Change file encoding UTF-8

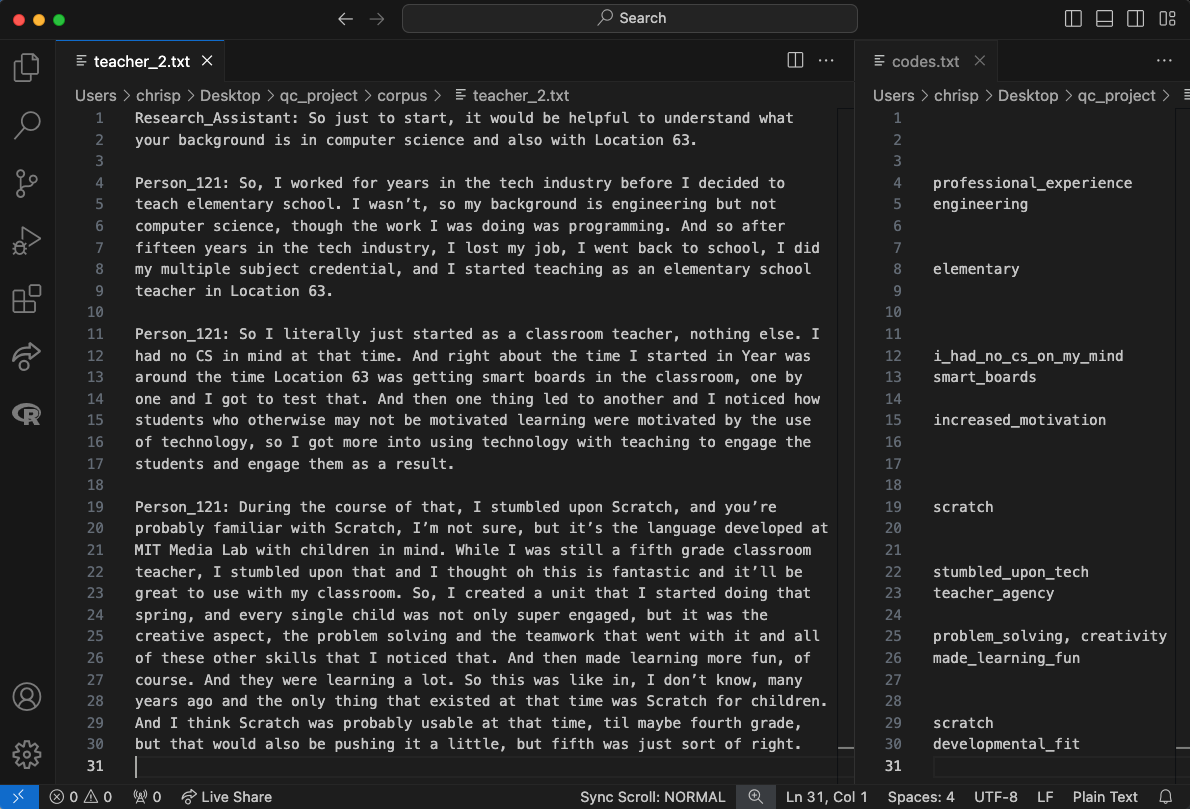[996, 797]
